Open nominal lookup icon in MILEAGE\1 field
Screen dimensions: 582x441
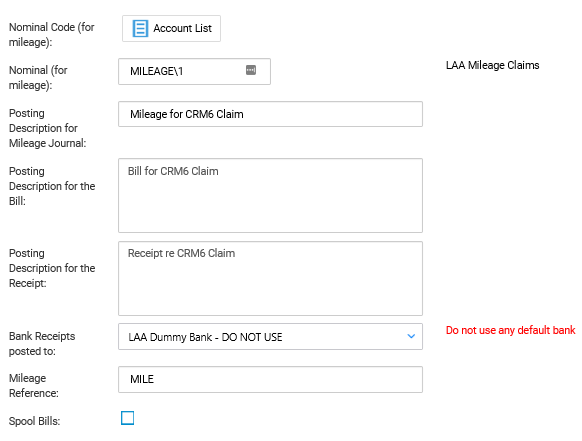click(x=251, y=70)
